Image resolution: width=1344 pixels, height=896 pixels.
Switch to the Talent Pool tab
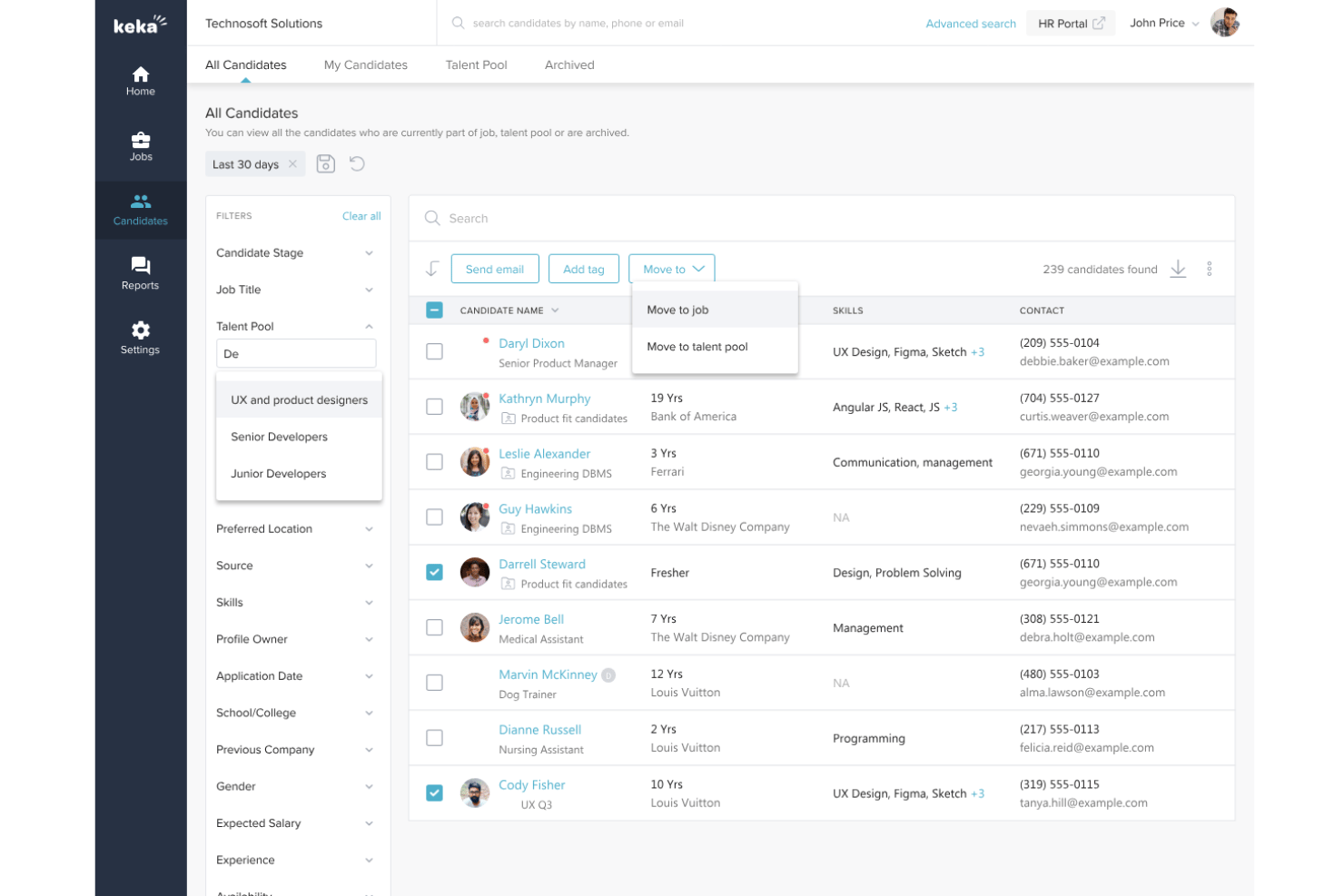[x=476, y=64]
